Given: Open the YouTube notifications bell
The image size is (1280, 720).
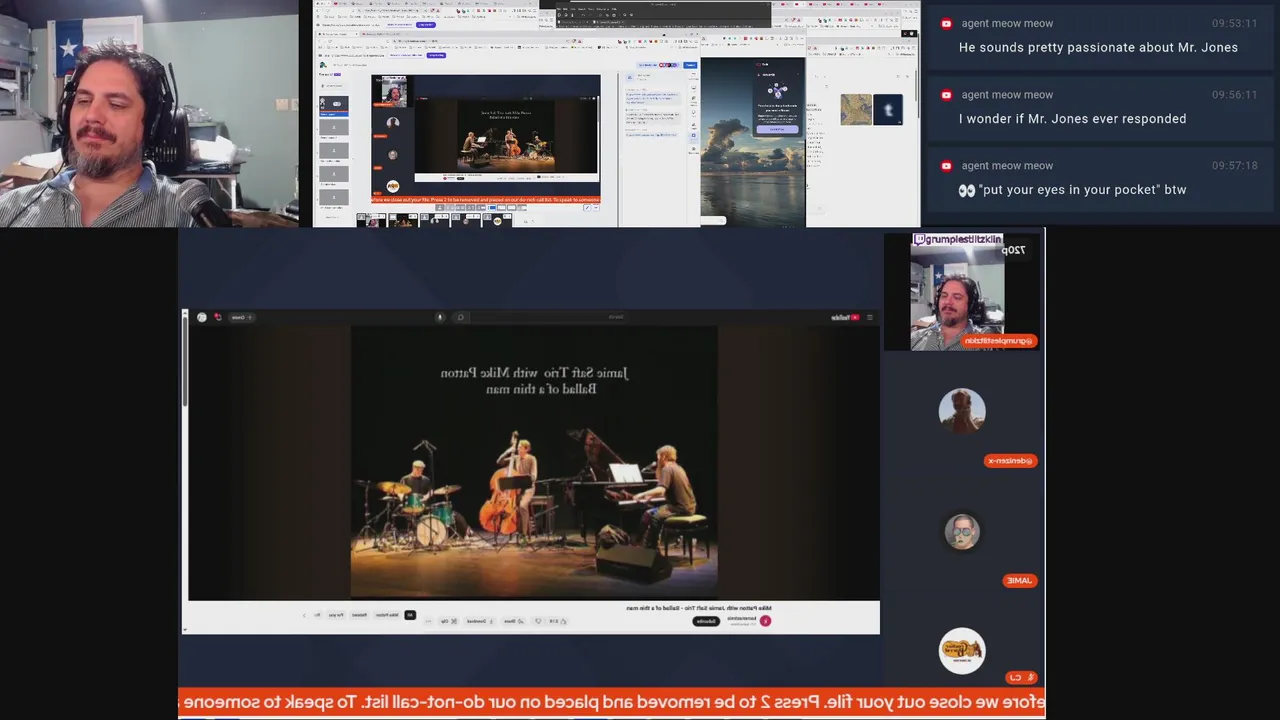Looking at the screenshot, I should (218, 317).
